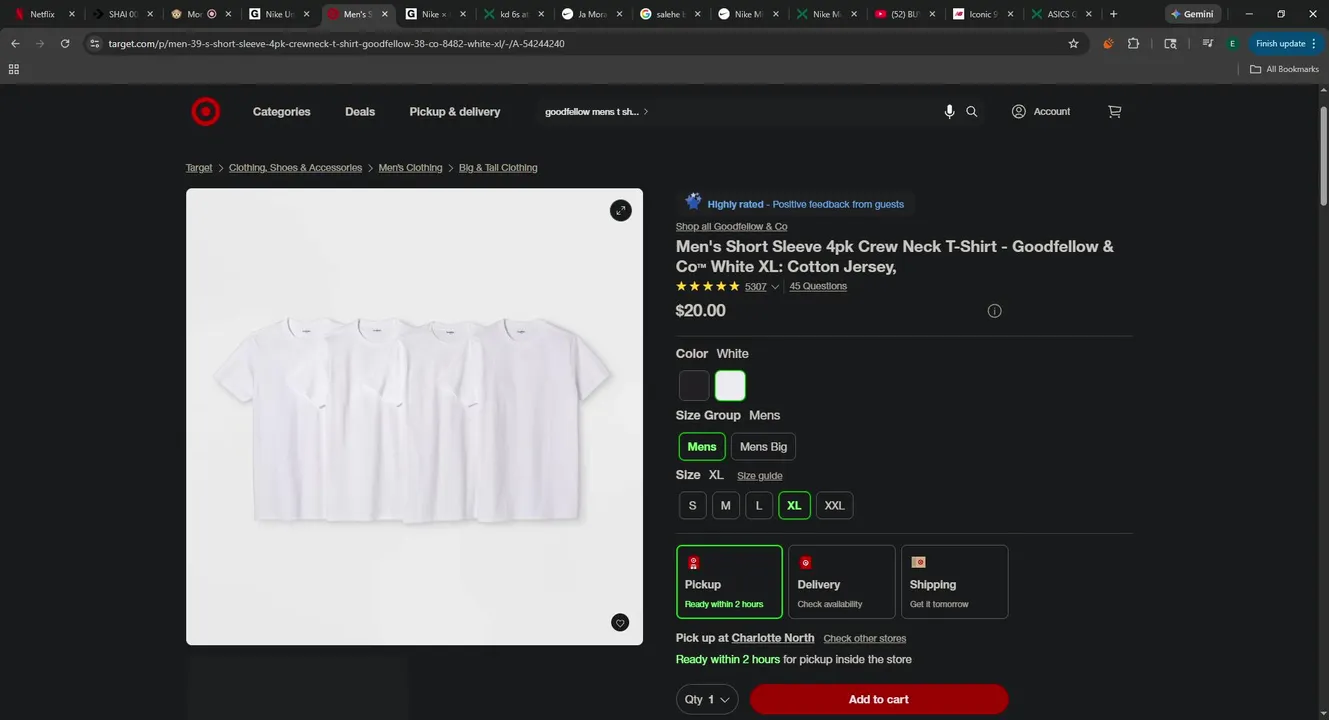Select the Pickup fulfillment option
The width and height of the screenshot is (1329, 720).
pyautogui.click(x=729, y=582)
